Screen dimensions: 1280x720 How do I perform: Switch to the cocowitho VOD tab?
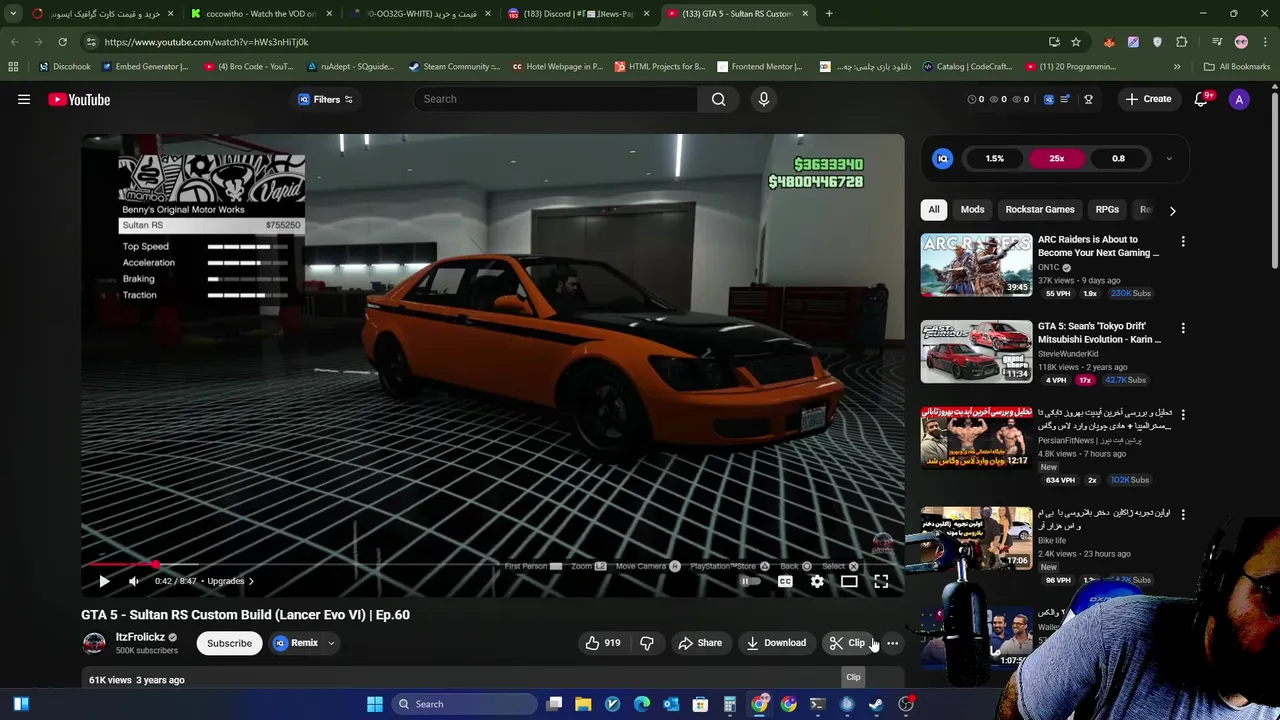click(x=261, y=14)
